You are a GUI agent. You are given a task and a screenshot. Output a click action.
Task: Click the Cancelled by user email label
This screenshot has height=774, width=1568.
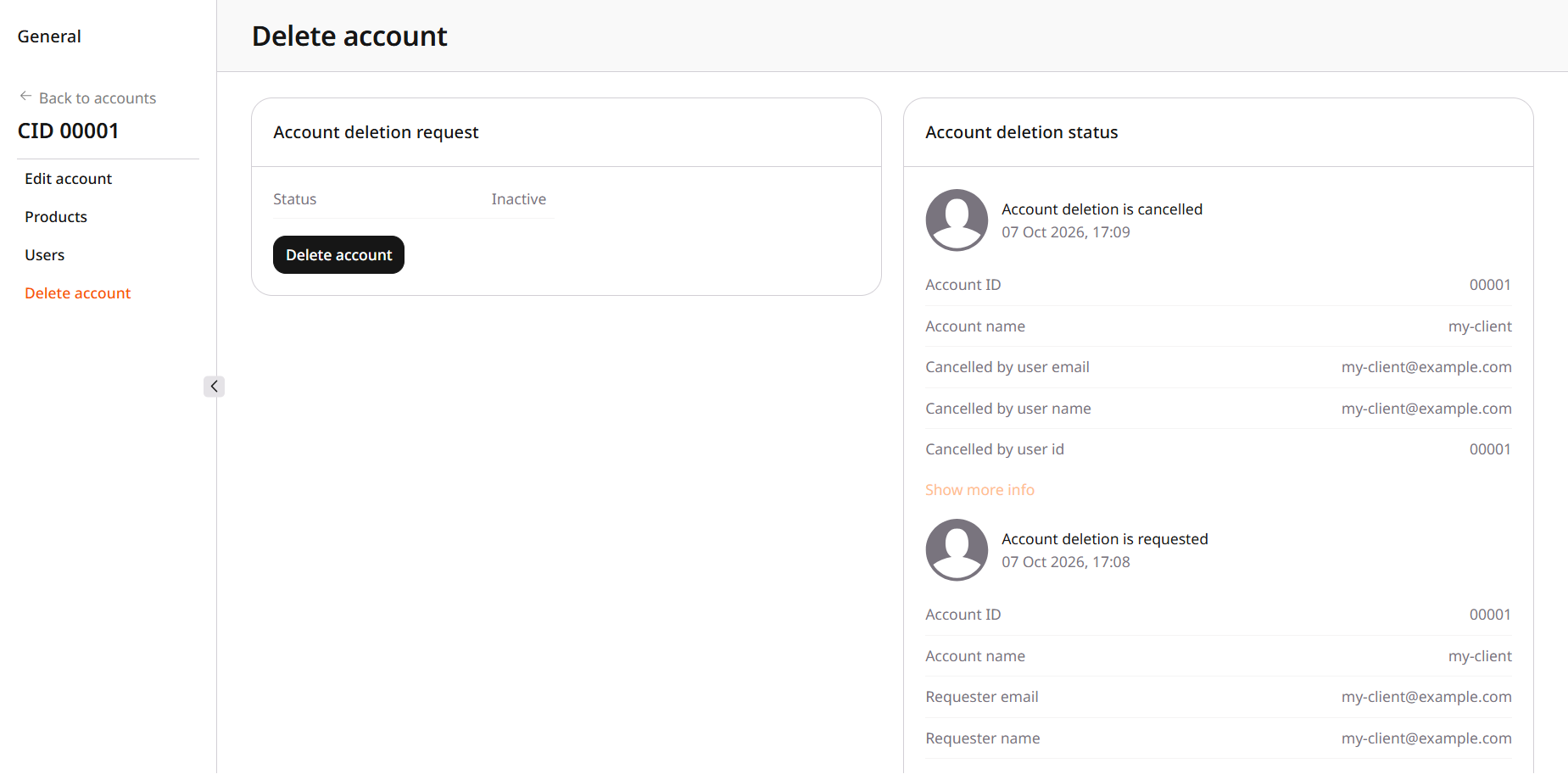click(1007, 367)
